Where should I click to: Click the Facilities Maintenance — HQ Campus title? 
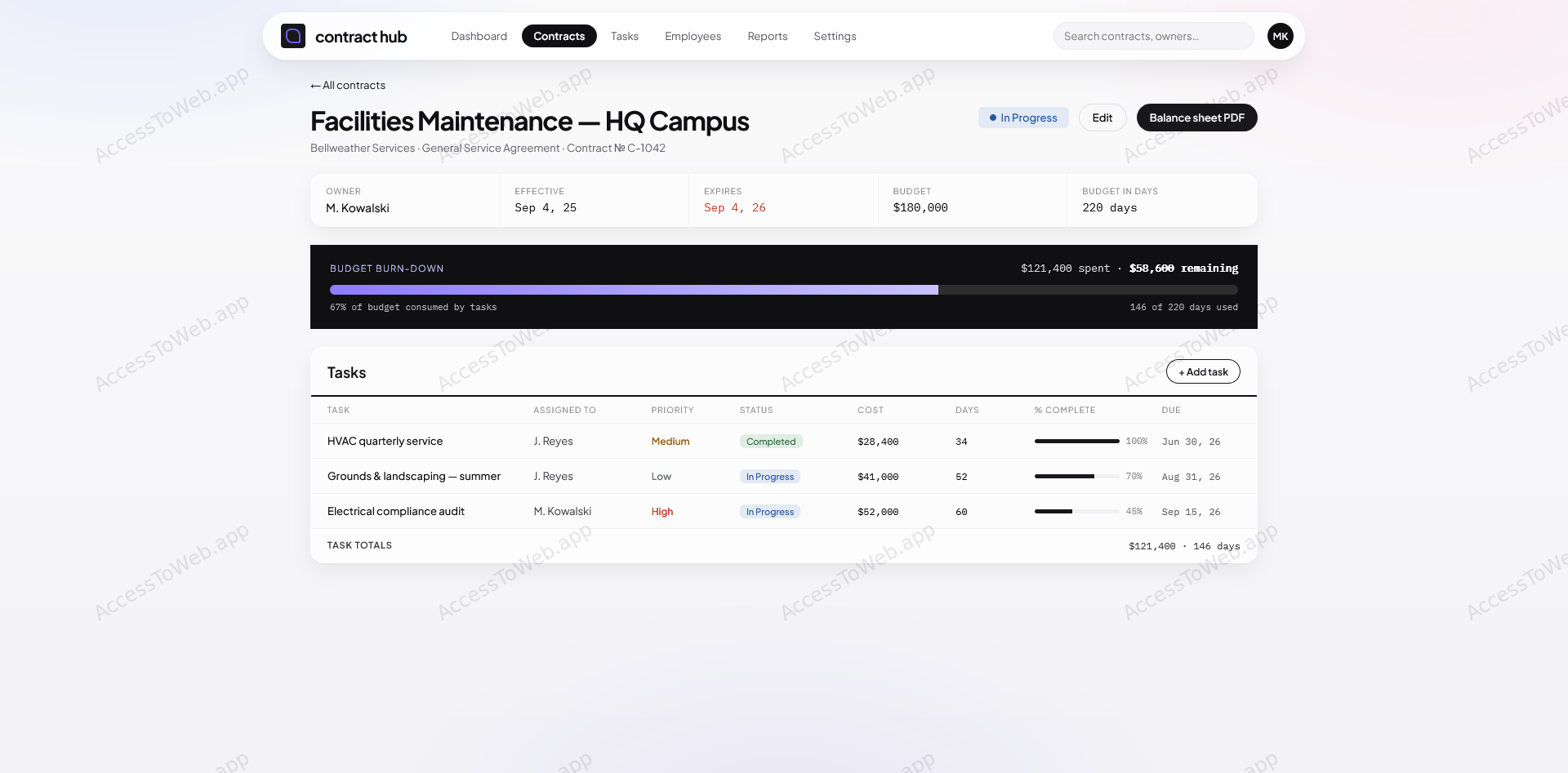pyautogui.click(x=530, y=121)
